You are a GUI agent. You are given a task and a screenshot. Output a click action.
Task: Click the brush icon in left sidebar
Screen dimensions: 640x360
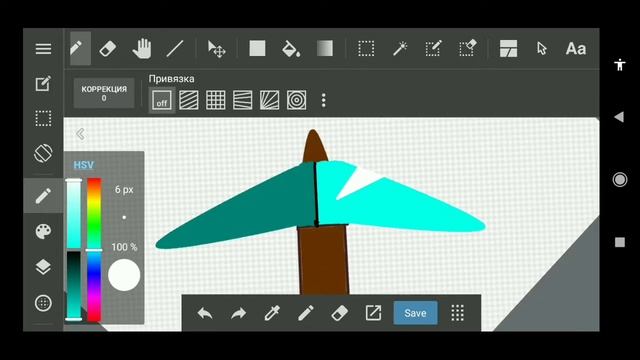tap(43, 196)
